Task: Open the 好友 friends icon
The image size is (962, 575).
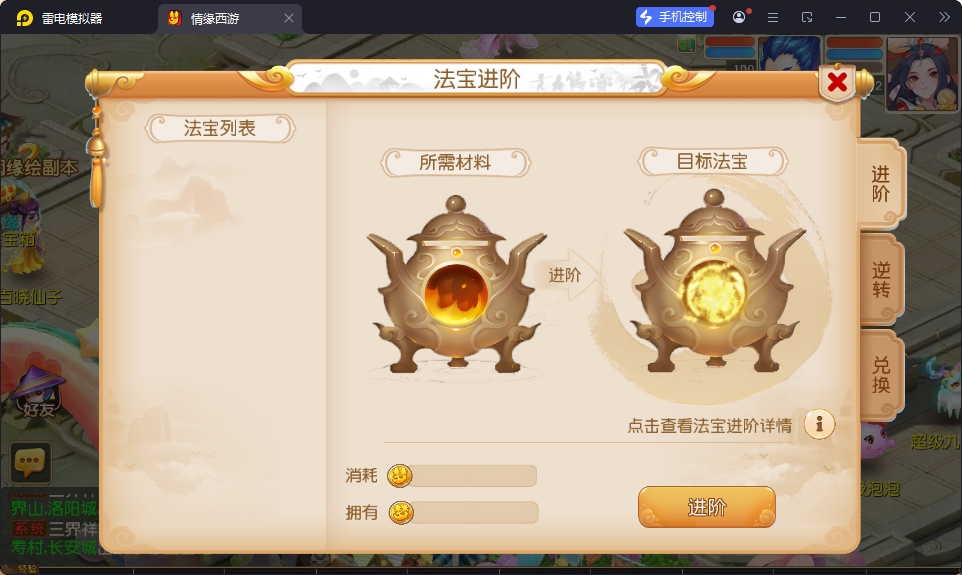Action: click(x=38, y=392)
